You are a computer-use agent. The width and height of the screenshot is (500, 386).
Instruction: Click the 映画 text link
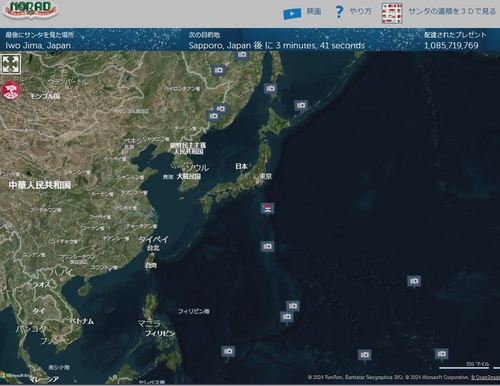pyautogui.click(x=314, y=11)
